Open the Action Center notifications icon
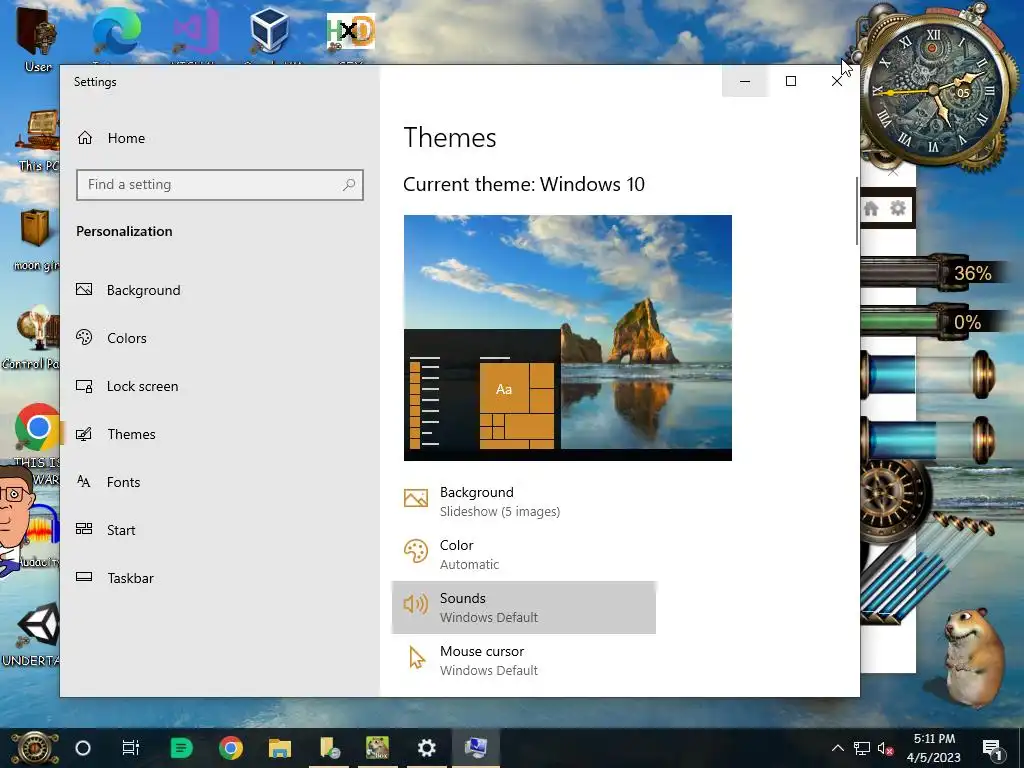This screenshot has height=768, width=1024. [x=992, y=748]
